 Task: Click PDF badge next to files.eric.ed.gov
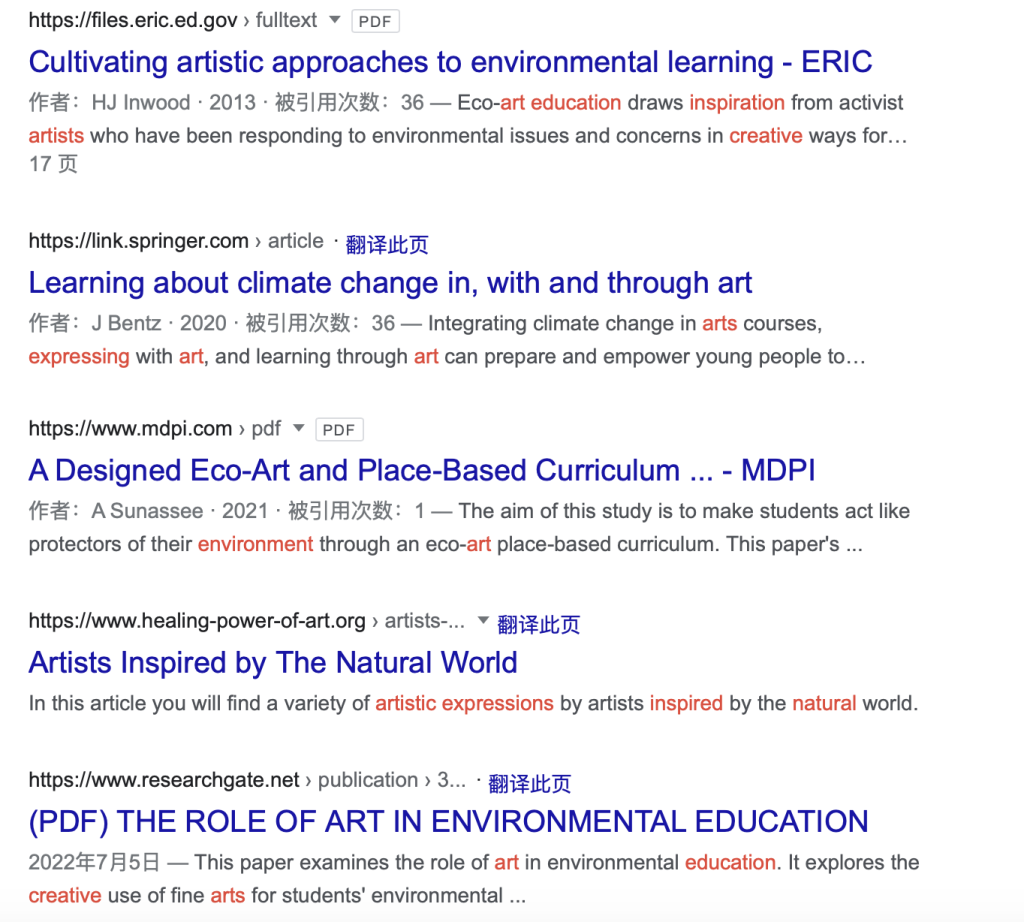tap(375, 21)
